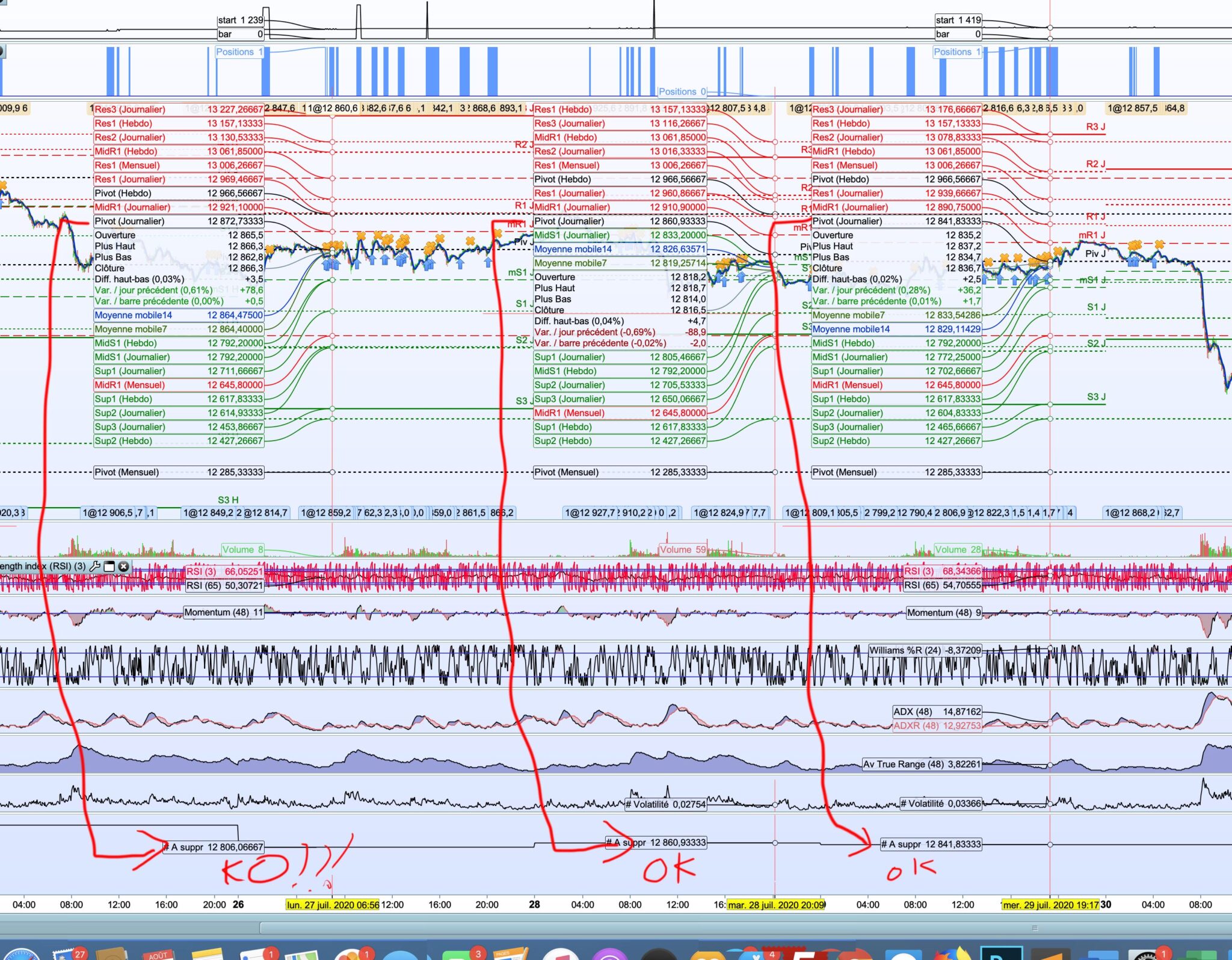Click the Williams %R (24) label

925,650
